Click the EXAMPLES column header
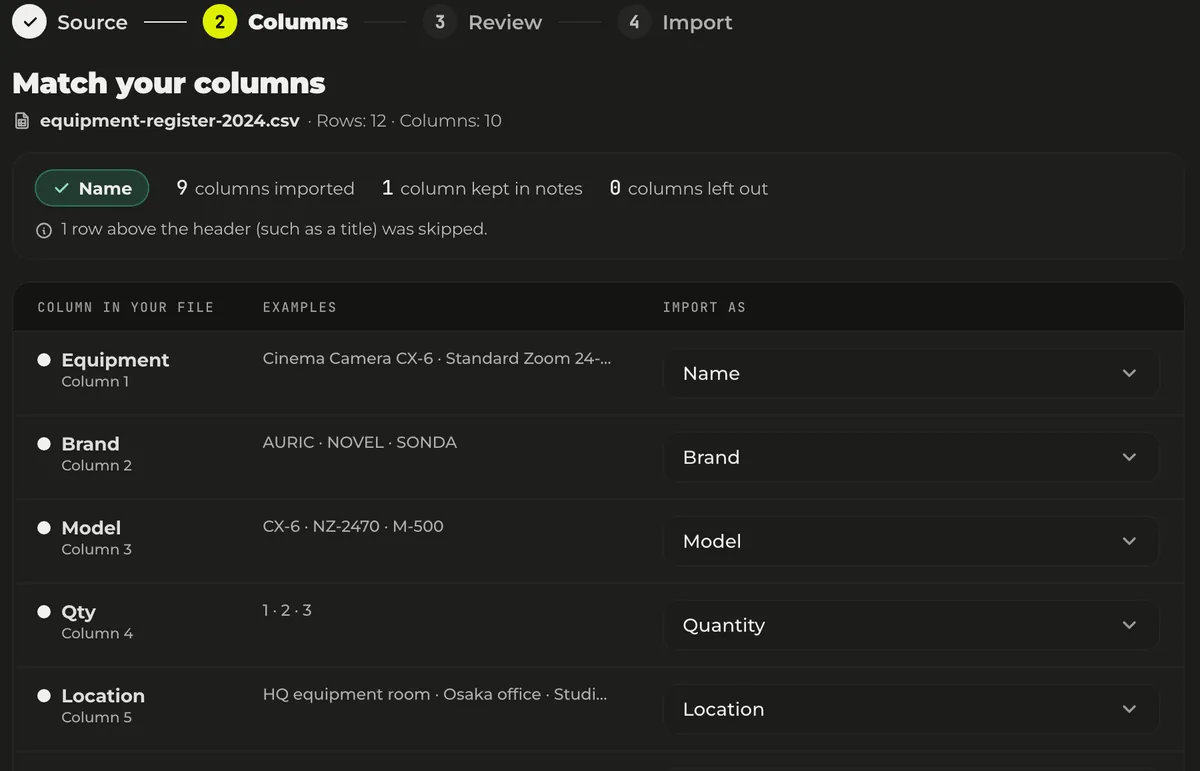Image resolution: width=1200 pixels, height=771 pixels. coord(300,307)
